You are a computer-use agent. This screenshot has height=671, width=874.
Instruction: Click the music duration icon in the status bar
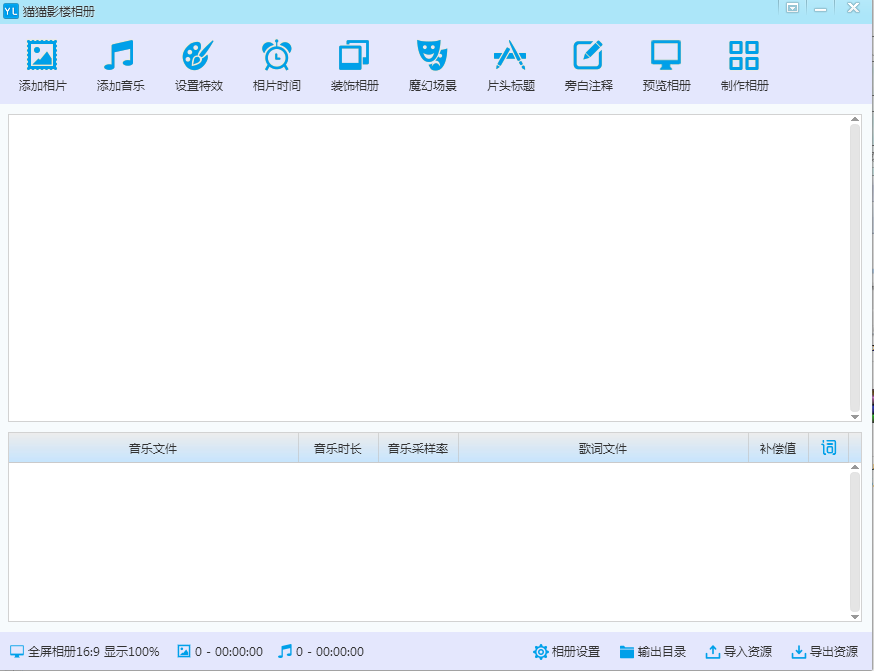[x=287, y=651]
